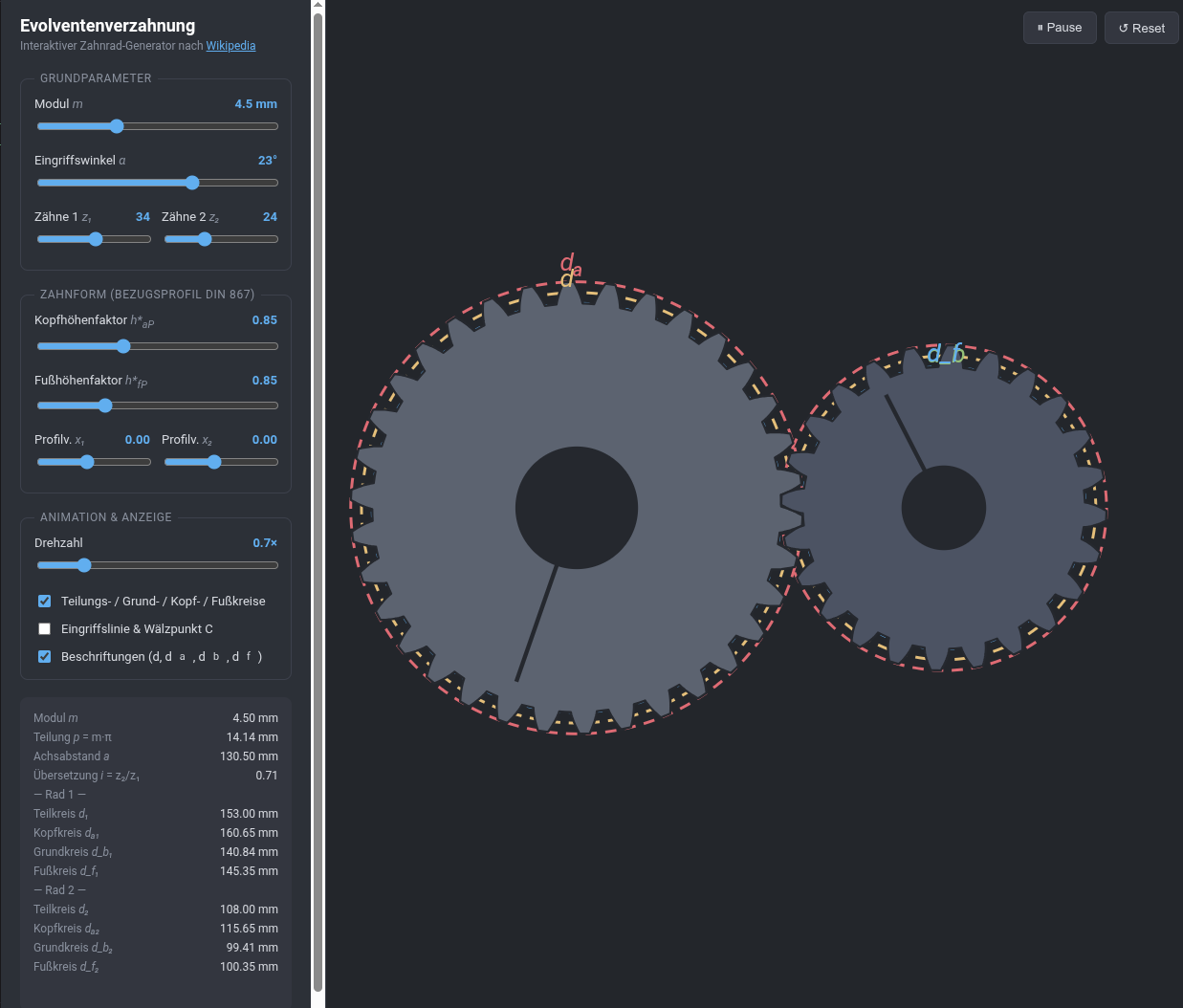Click the sidebar vertical scrollbar

318,502
